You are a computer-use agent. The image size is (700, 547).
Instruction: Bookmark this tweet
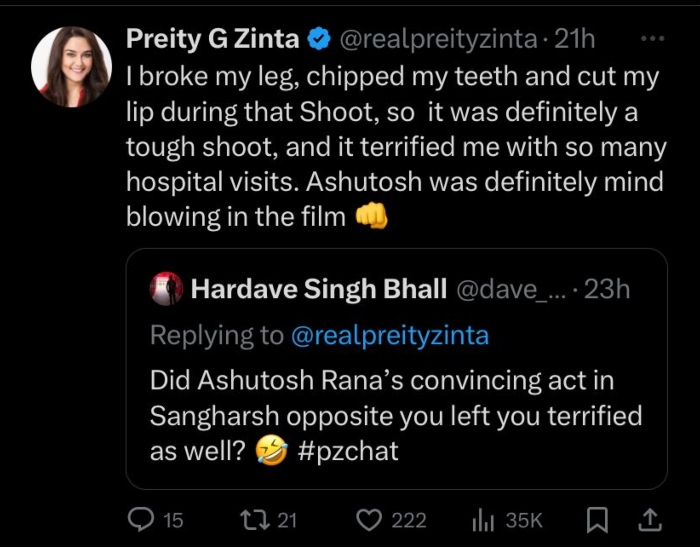597,519
